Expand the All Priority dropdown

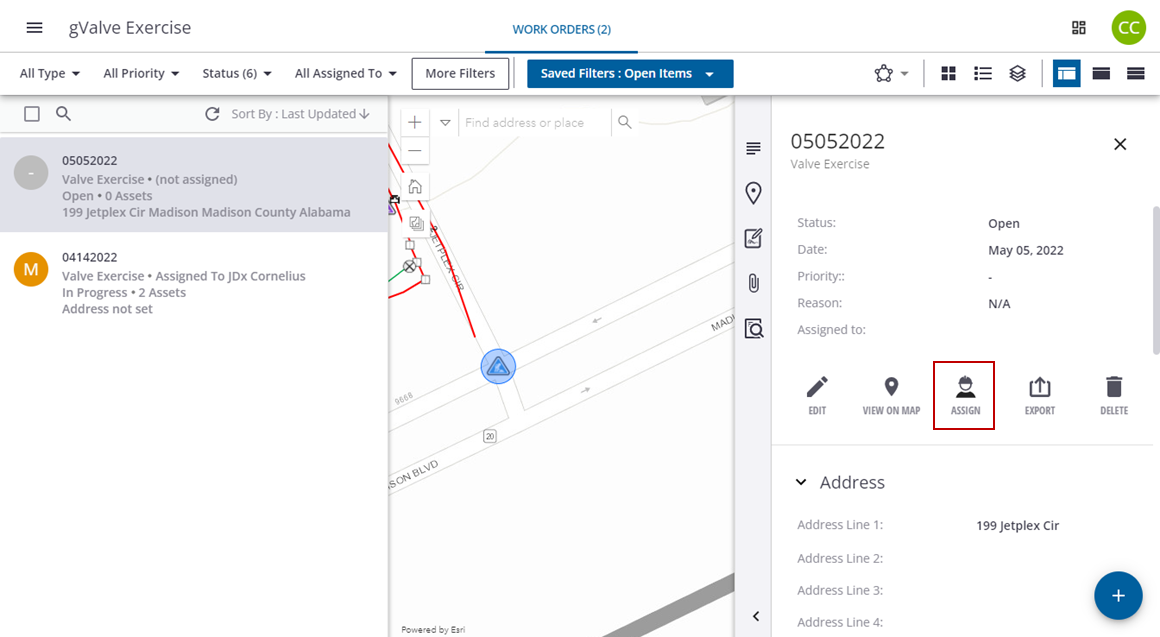coord(141,73)
